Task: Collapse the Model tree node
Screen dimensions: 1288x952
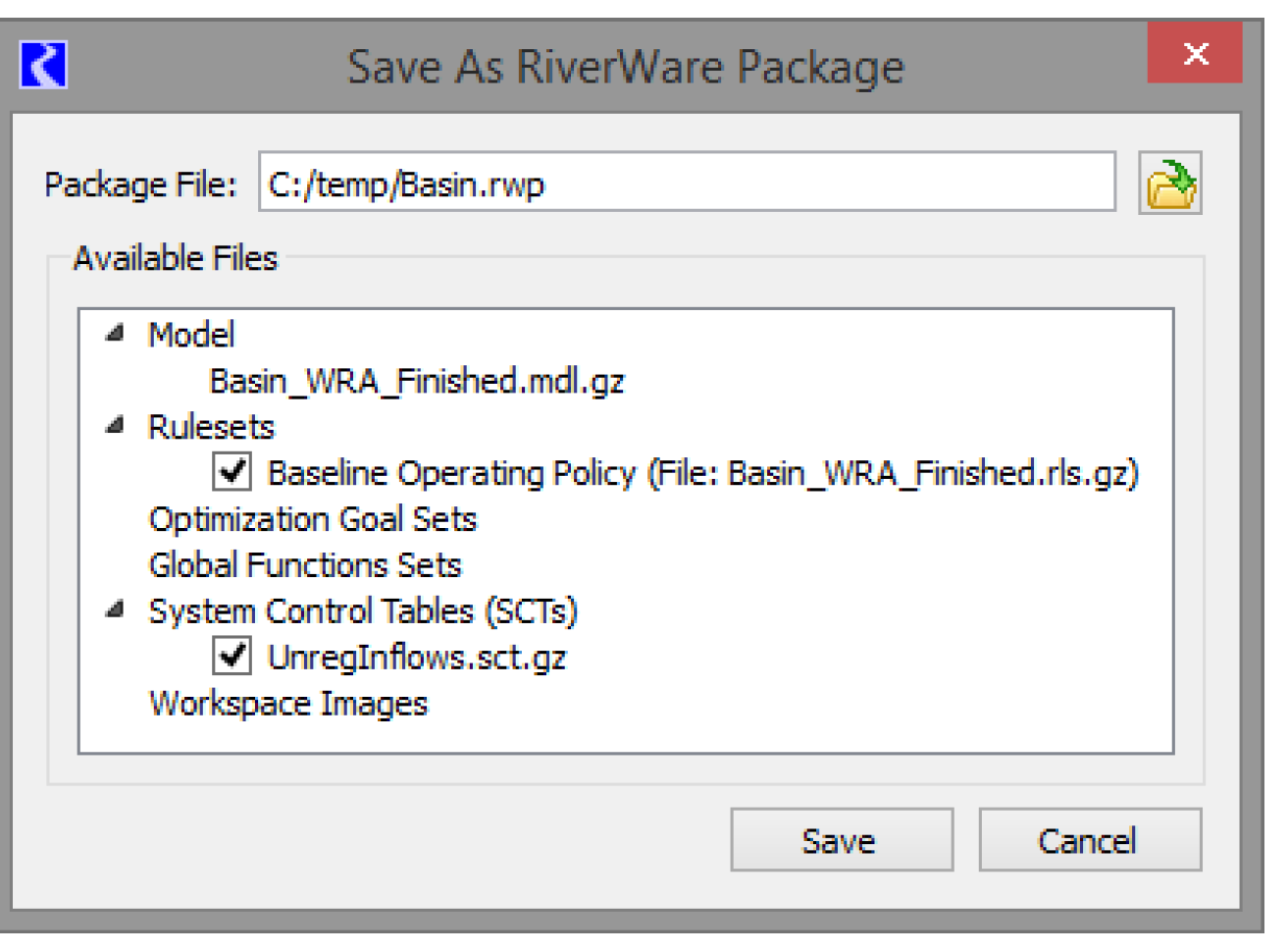Action: (x=115, y=334)
